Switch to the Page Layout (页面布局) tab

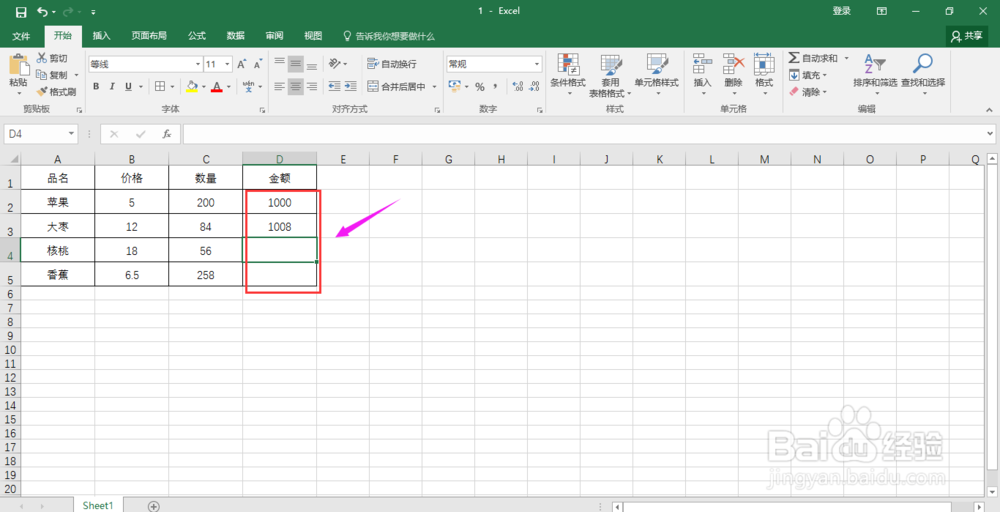point(149,36)
